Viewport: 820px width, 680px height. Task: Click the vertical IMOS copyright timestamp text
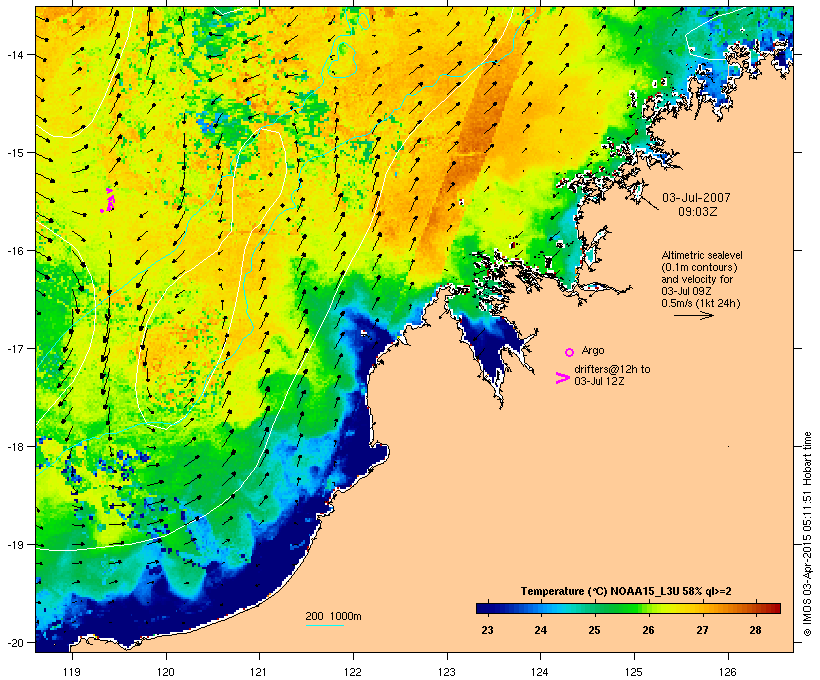[807, 534]
